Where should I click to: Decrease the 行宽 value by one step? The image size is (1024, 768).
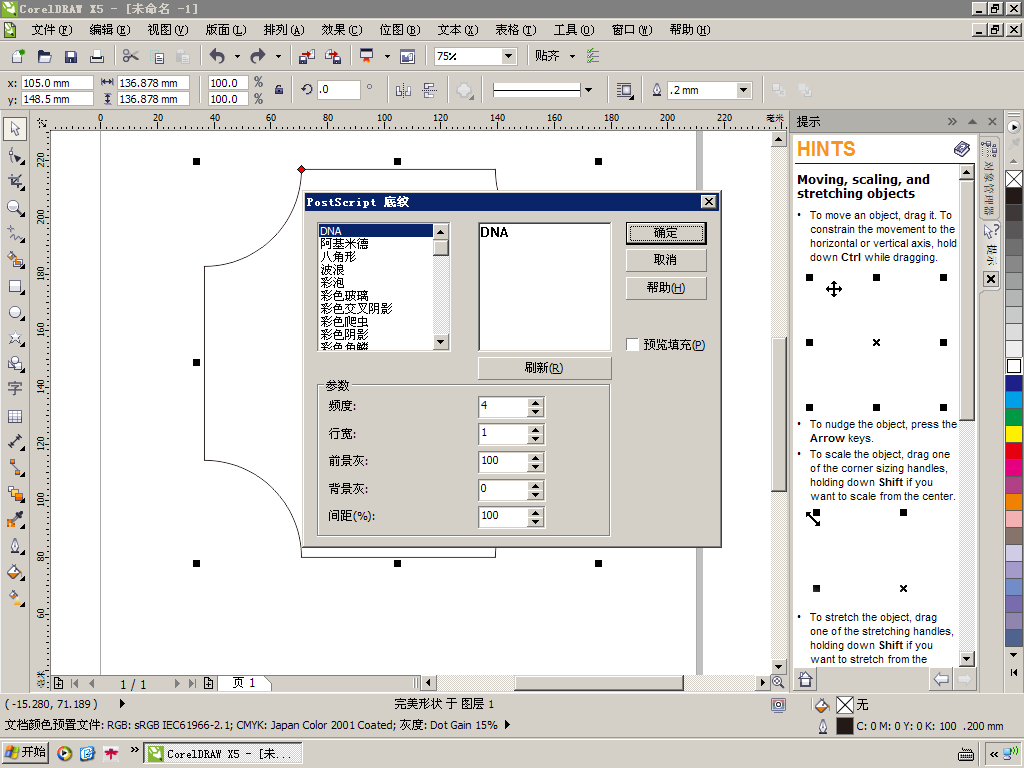[x=536, y=439]
